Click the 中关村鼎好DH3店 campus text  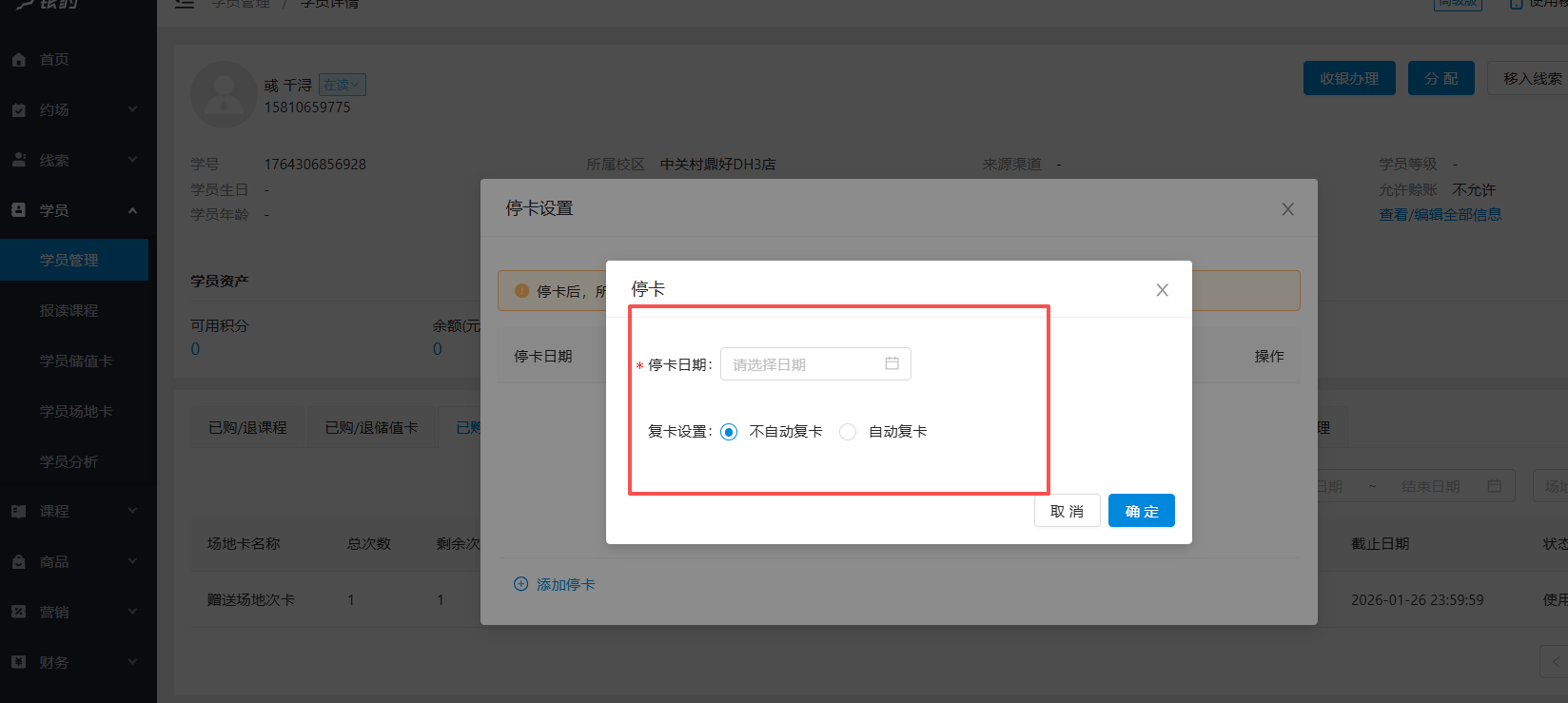click(x=717, y=165)
